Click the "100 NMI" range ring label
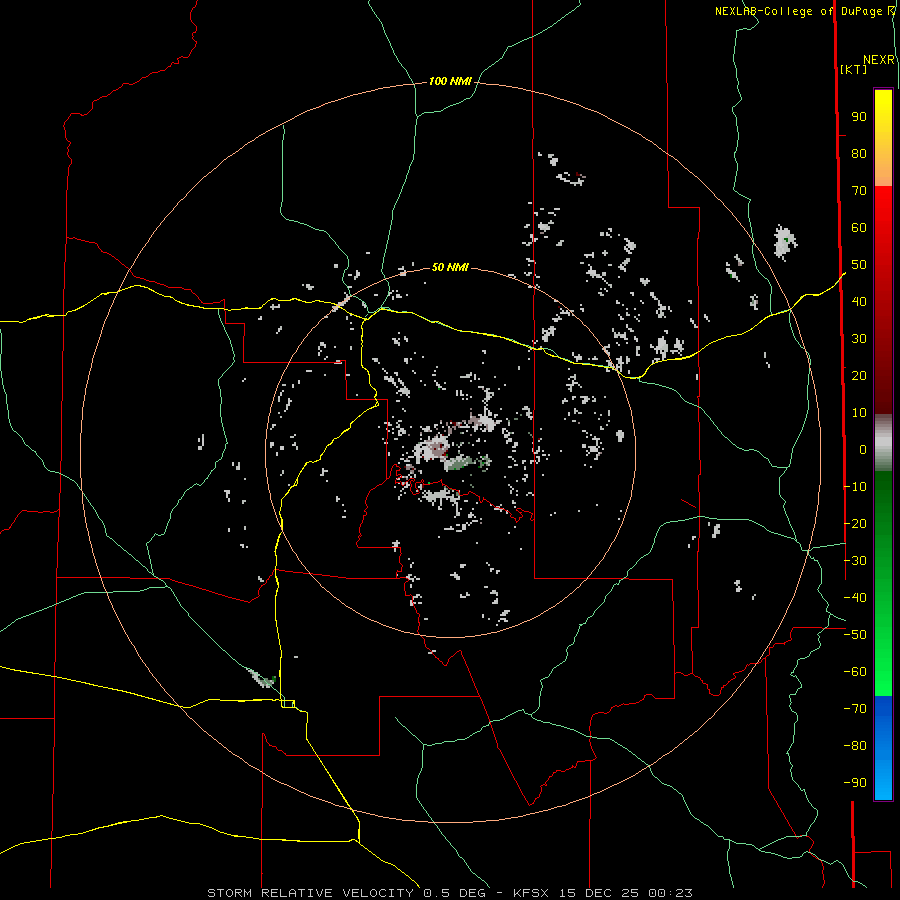 [450, 81]
